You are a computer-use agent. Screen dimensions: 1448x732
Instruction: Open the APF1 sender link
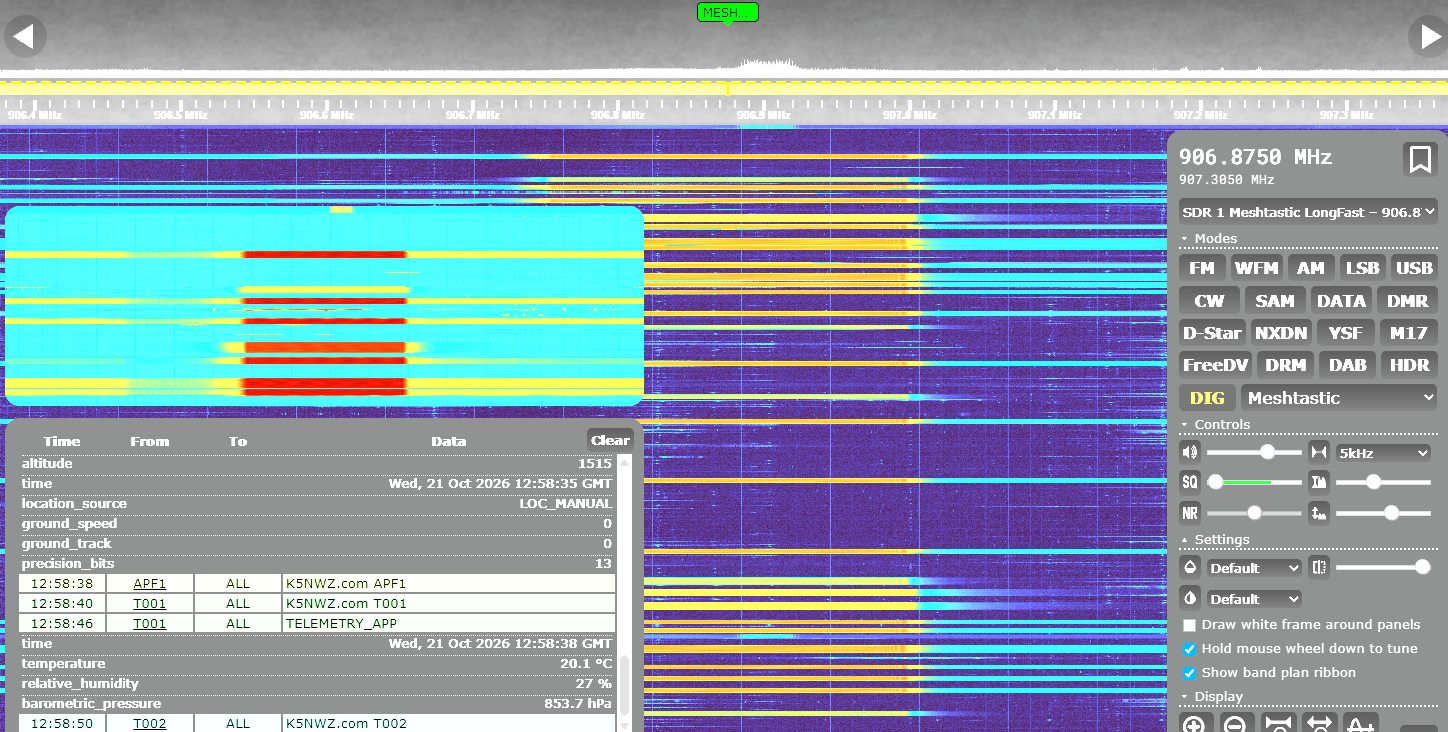(x=150, y=583)
